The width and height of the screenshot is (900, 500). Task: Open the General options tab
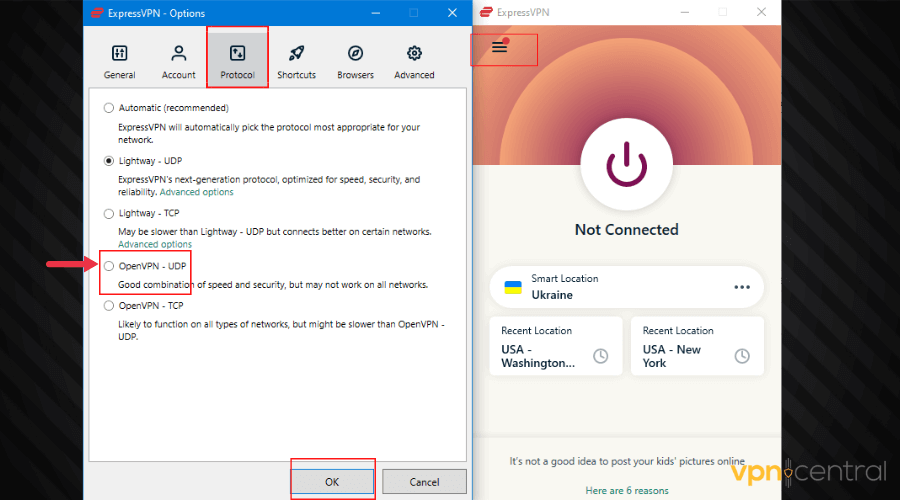tap(119, 62)
